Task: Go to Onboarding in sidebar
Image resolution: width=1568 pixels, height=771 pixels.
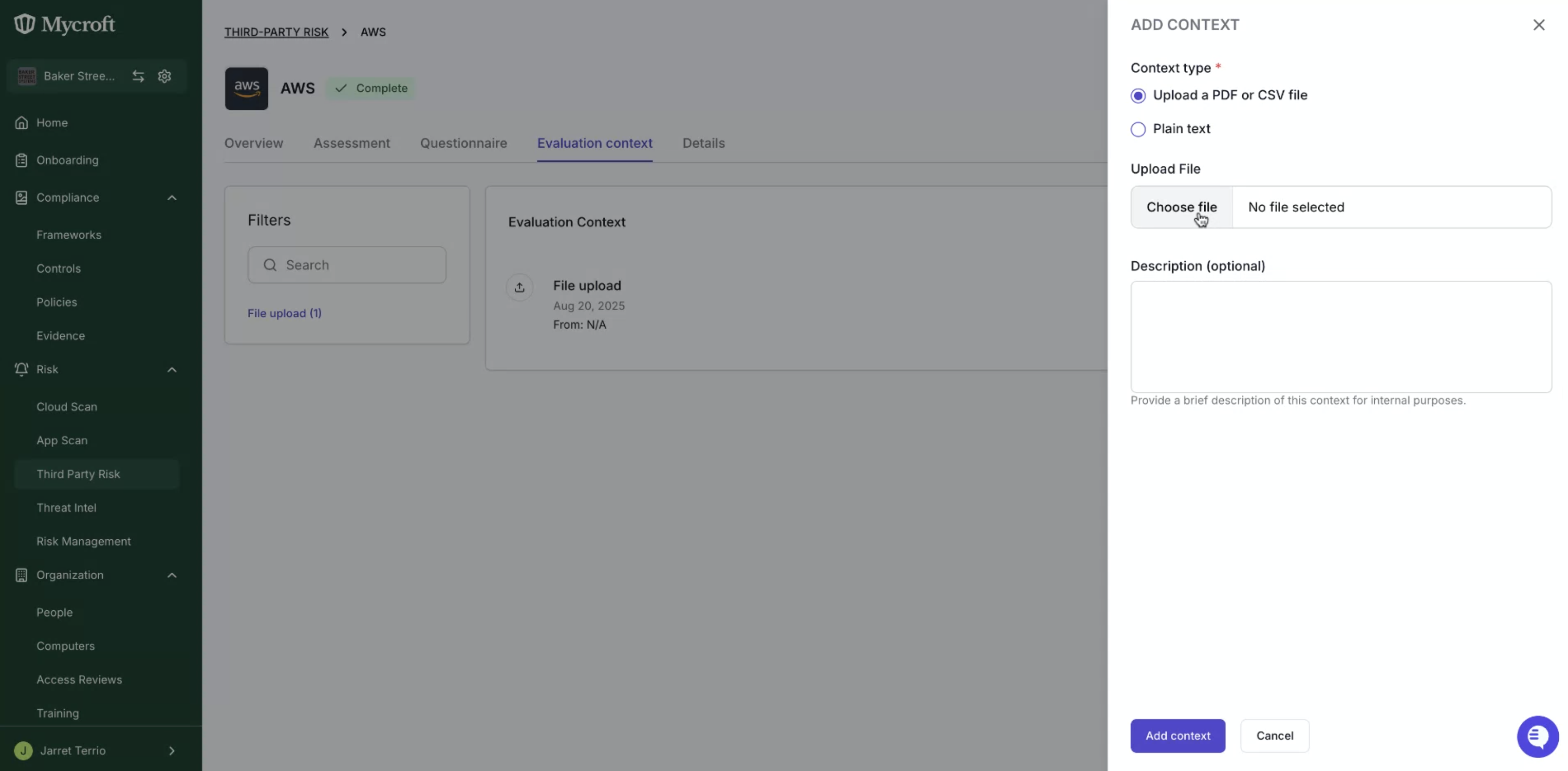Action: coord(67,160)
